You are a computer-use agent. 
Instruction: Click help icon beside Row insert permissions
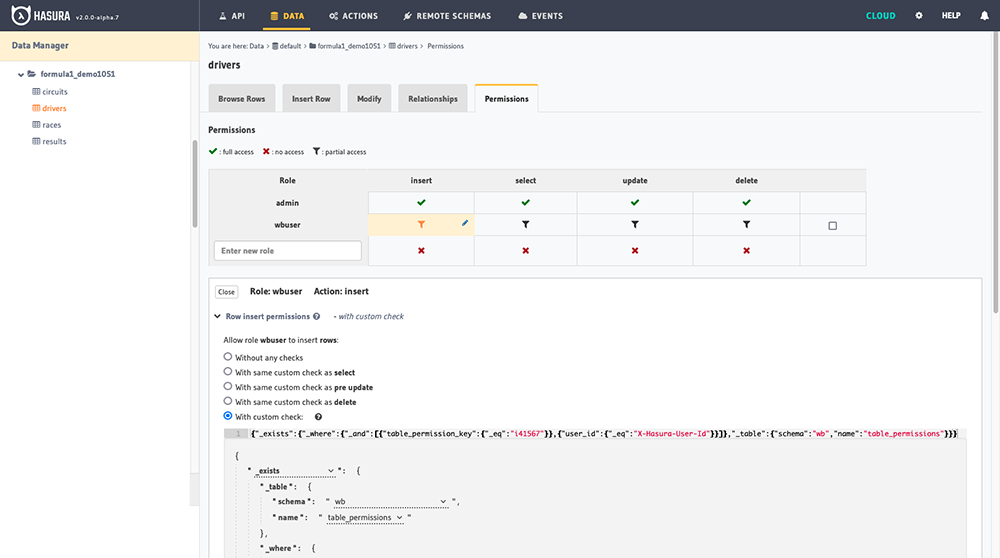tap(316, 316)
